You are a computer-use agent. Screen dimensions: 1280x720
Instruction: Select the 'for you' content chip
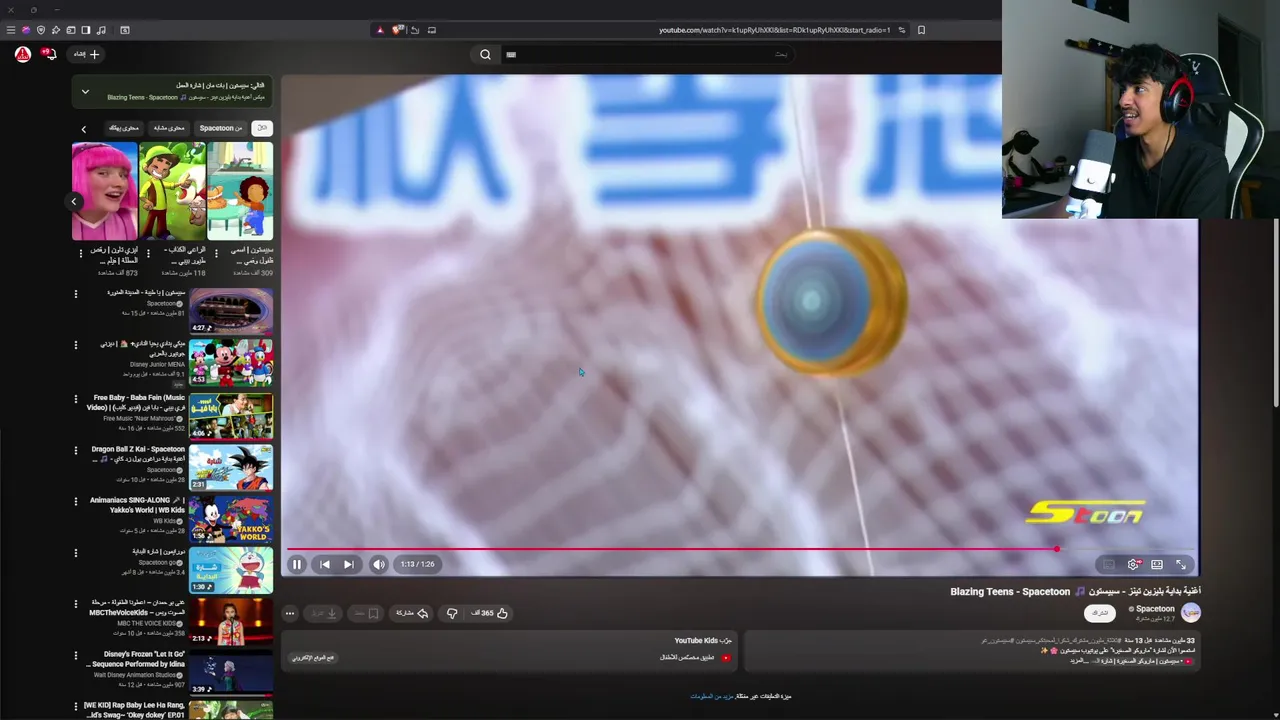124,128
